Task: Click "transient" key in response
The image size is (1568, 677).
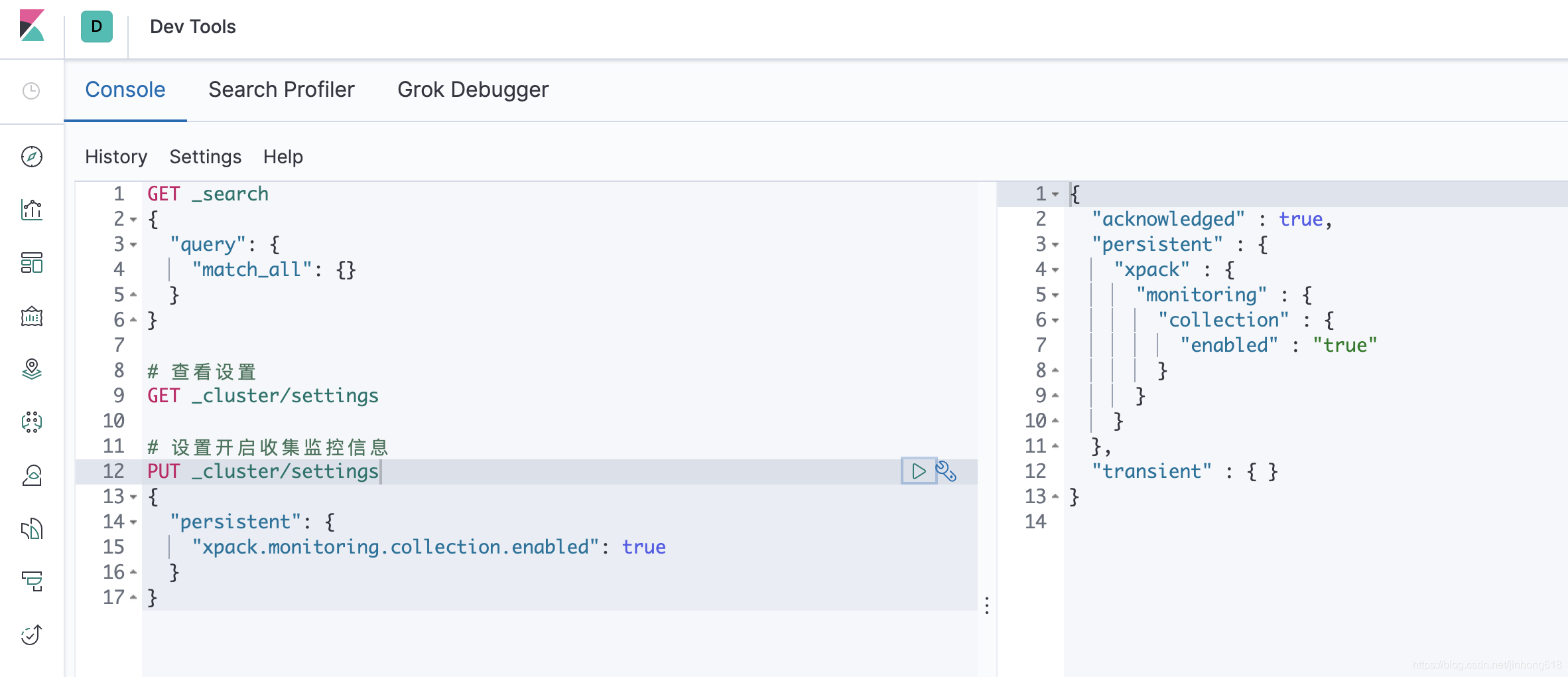Action: click(1151, 471)
